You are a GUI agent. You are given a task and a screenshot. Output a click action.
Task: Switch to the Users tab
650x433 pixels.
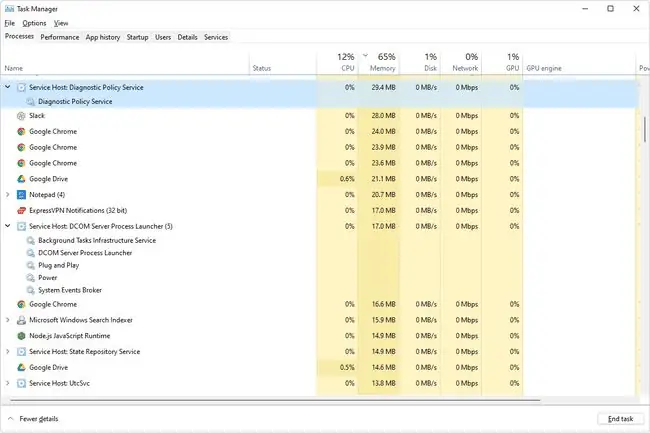[x=163, y=37]
